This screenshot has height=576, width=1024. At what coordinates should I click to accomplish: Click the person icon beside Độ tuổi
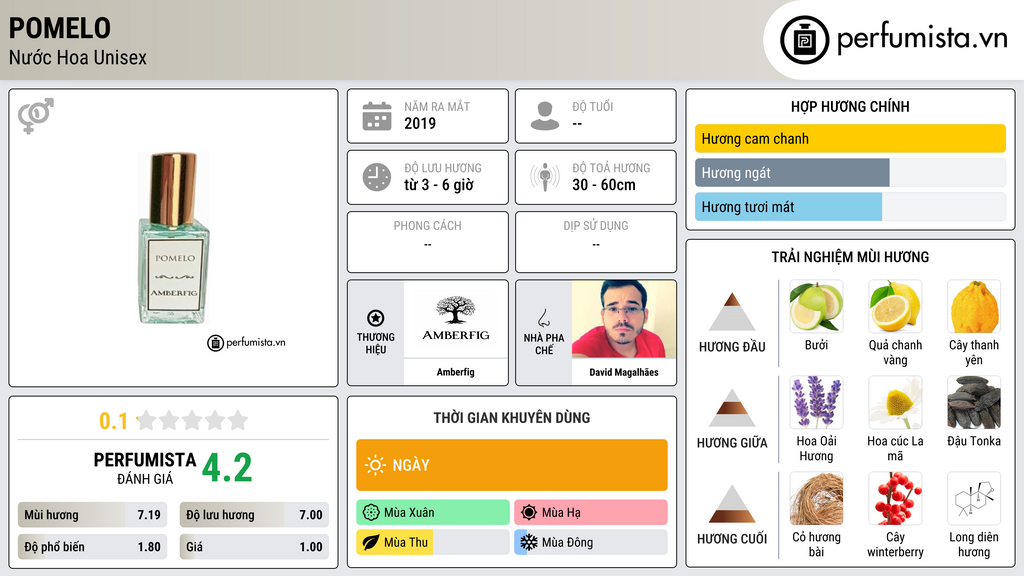pos(545,116)
